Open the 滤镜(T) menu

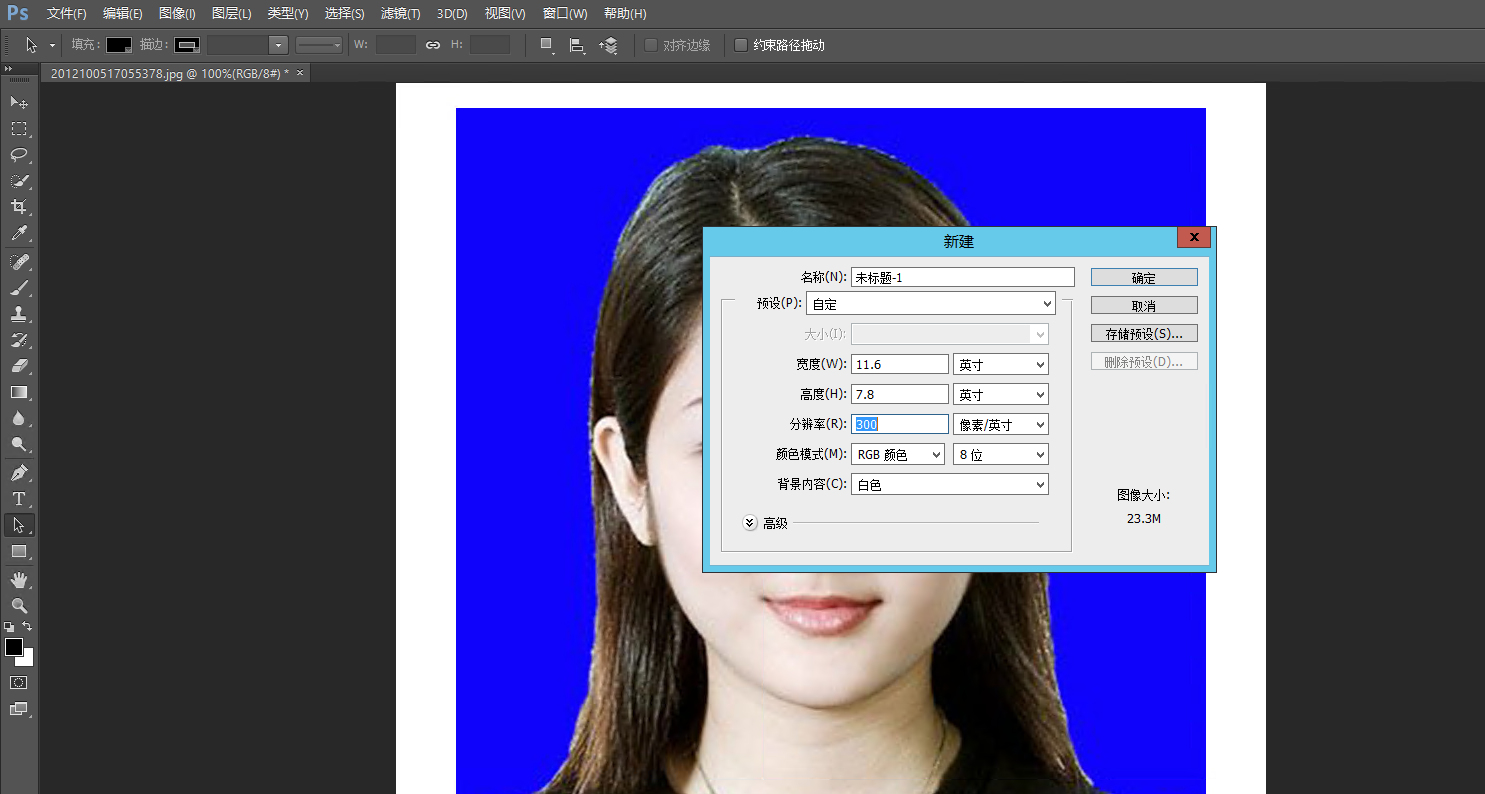coord(401,14)
